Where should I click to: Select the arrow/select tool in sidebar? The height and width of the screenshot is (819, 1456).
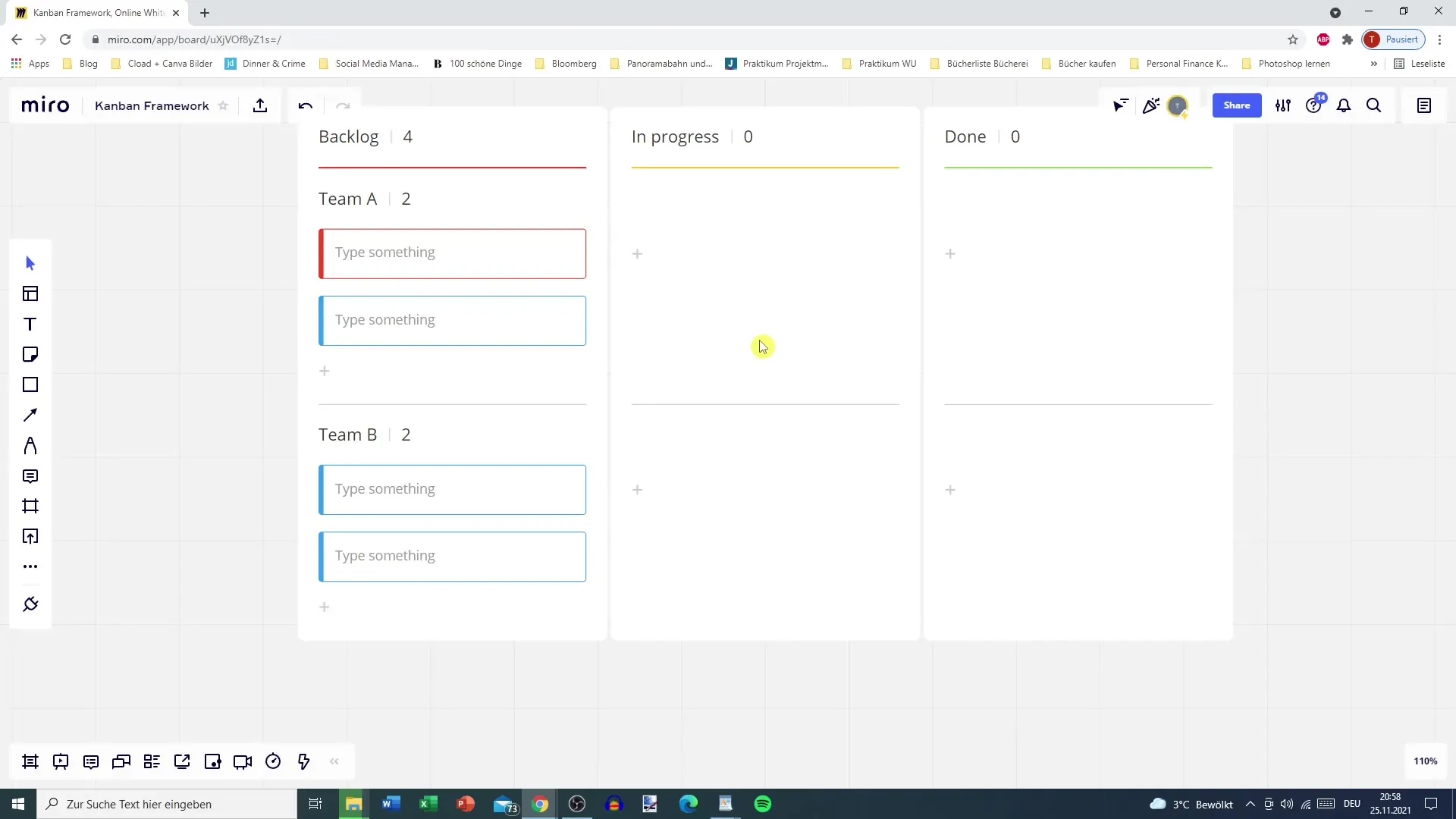30,262
